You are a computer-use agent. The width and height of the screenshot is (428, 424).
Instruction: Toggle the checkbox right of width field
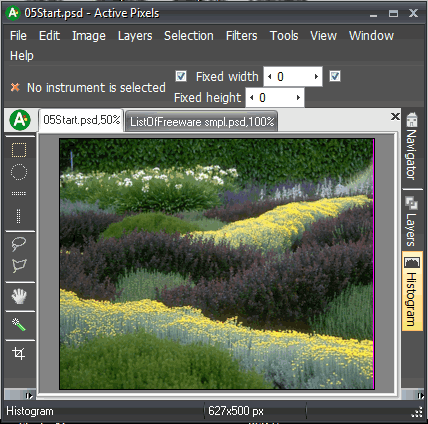[335, 76]
